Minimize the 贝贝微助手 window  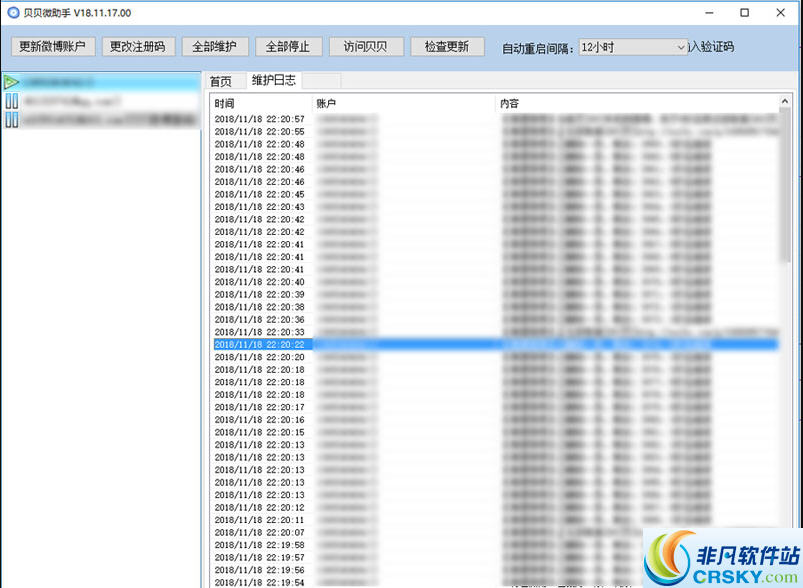click(x=709, y=13)
